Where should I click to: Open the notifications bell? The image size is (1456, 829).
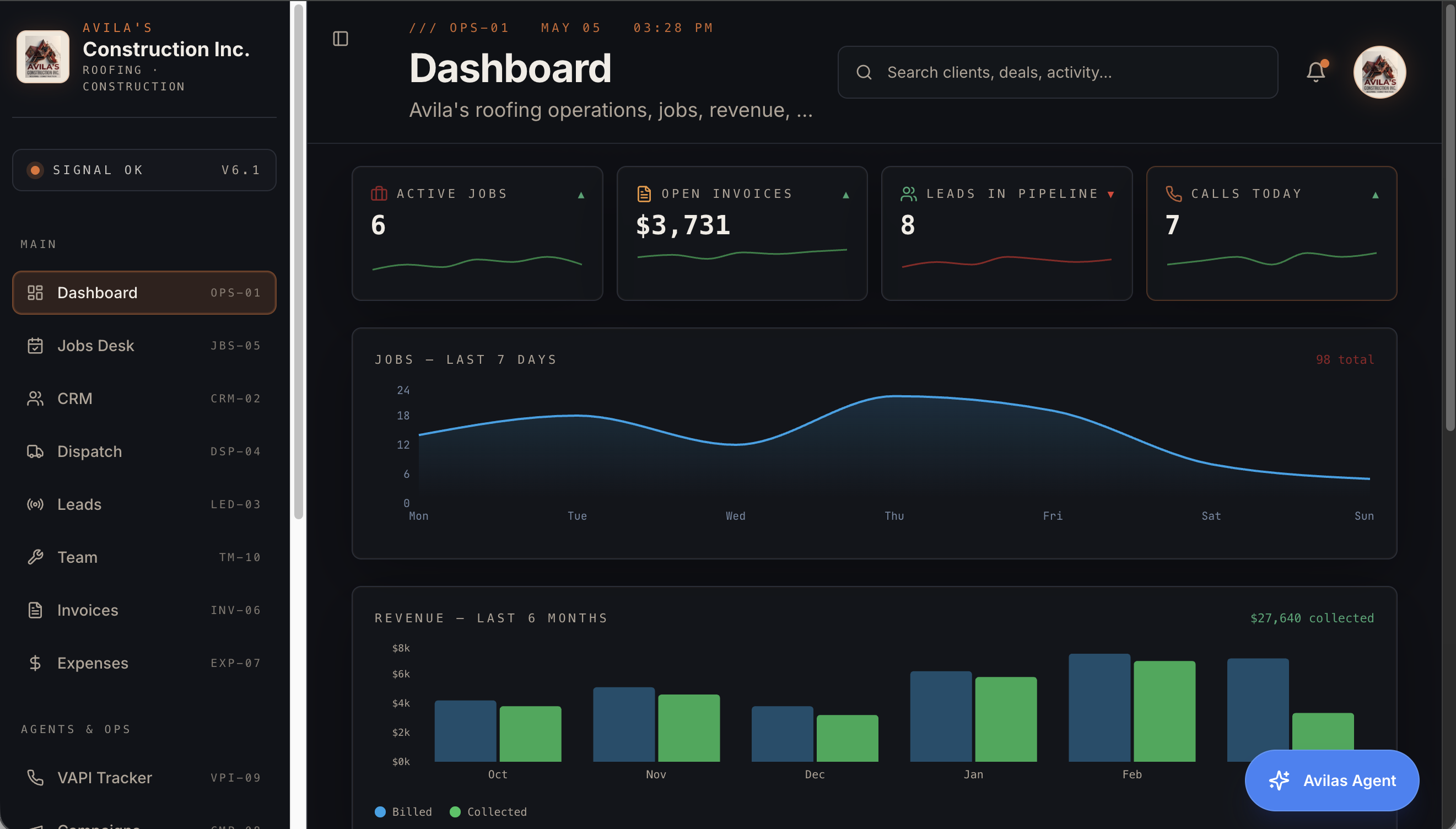point(1315,72)
